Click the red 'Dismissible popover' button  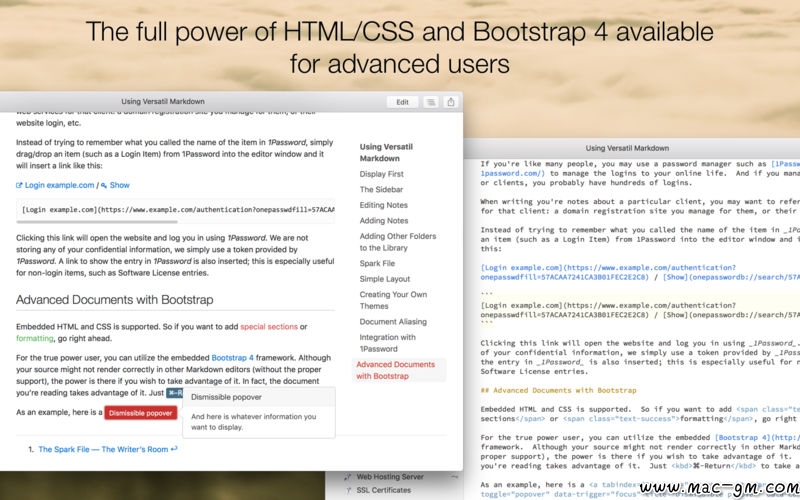click(141, 413)
